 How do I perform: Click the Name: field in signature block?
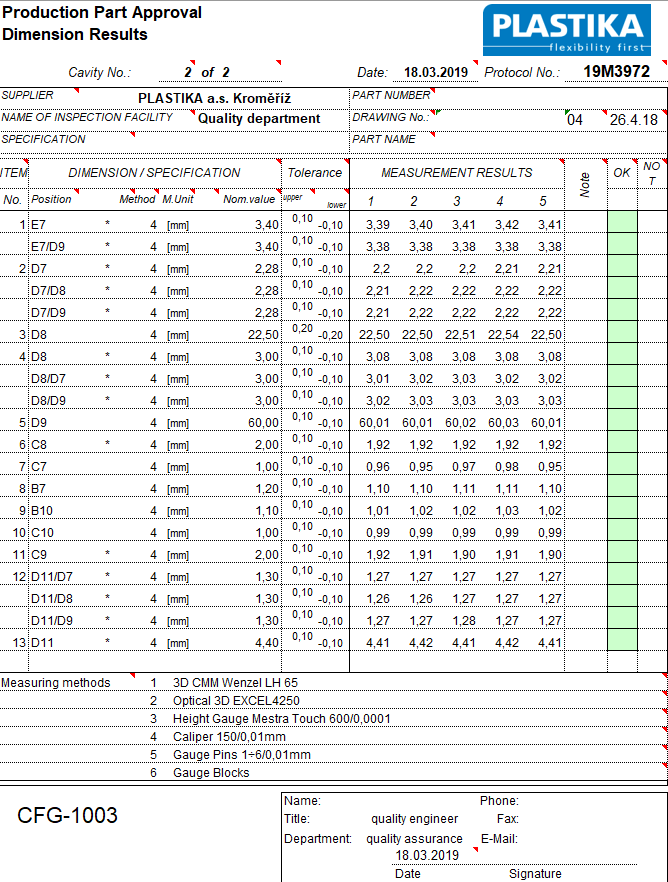point(303,800)
